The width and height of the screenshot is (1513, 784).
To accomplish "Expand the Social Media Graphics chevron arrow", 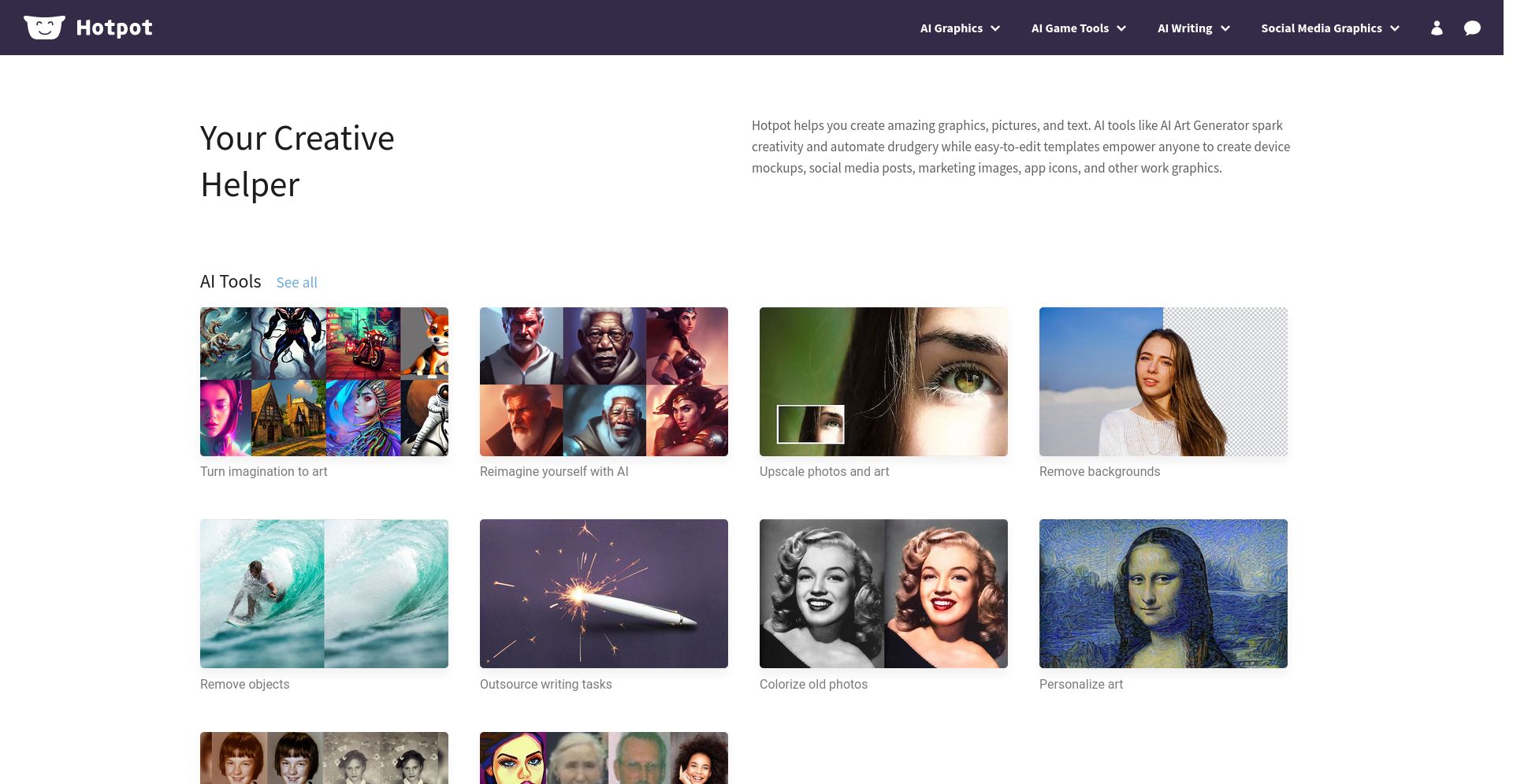I will tap(1395, 28).
